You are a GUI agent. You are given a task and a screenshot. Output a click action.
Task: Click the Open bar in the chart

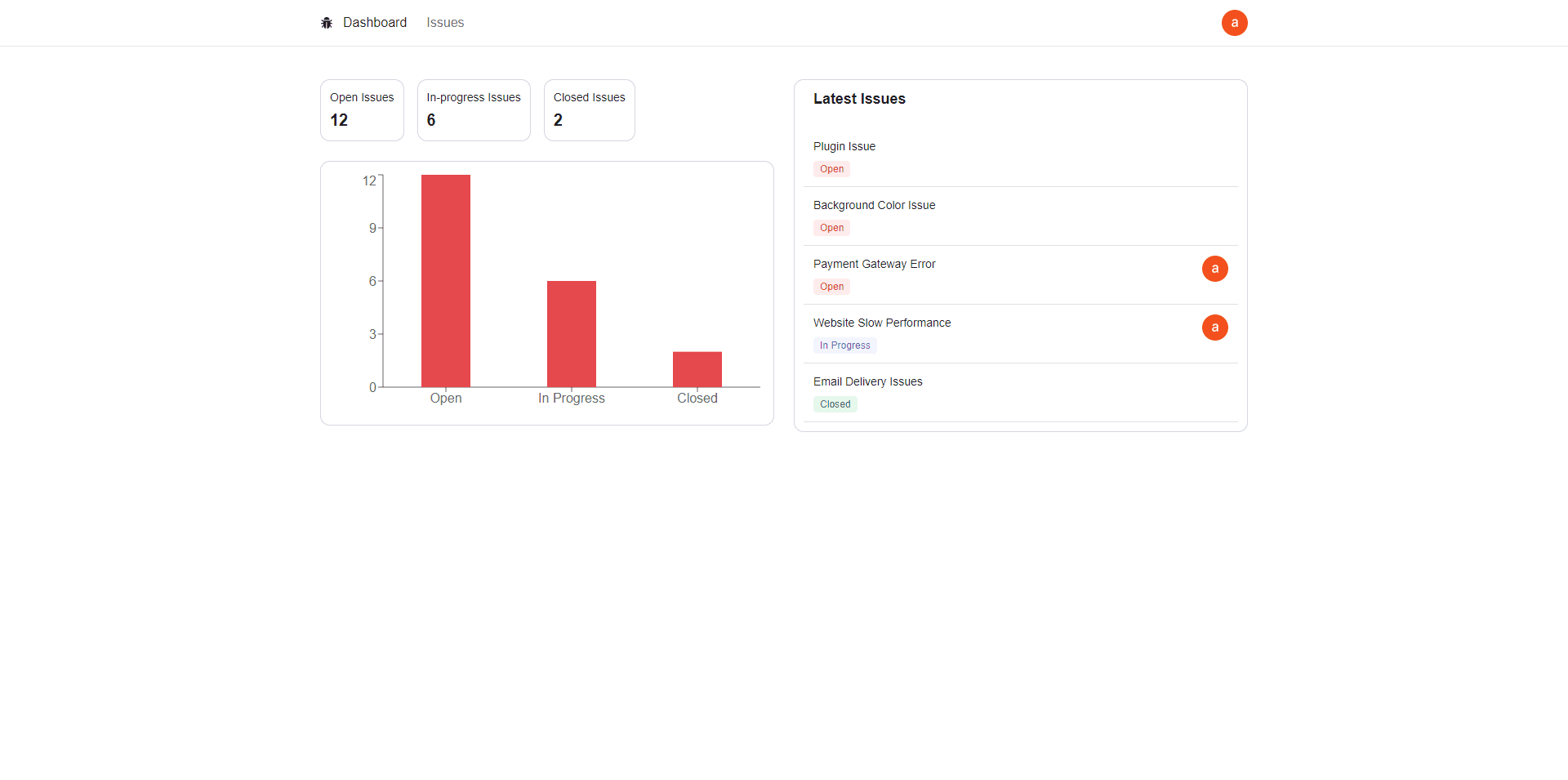pos(445,282)
